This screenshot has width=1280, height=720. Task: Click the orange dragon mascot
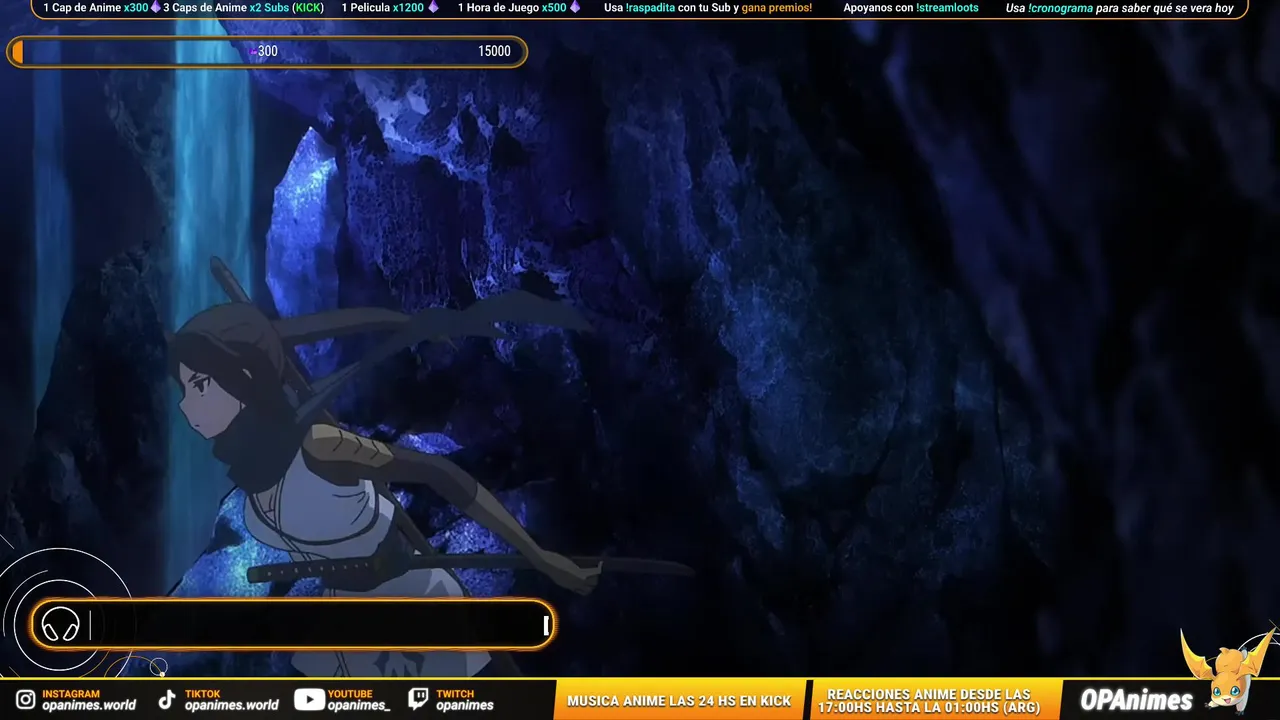[1226, 672]
